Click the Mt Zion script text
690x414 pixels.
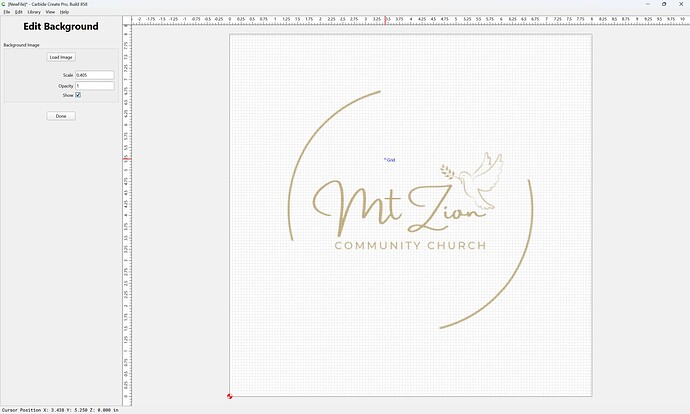click(x=398, y=207)
